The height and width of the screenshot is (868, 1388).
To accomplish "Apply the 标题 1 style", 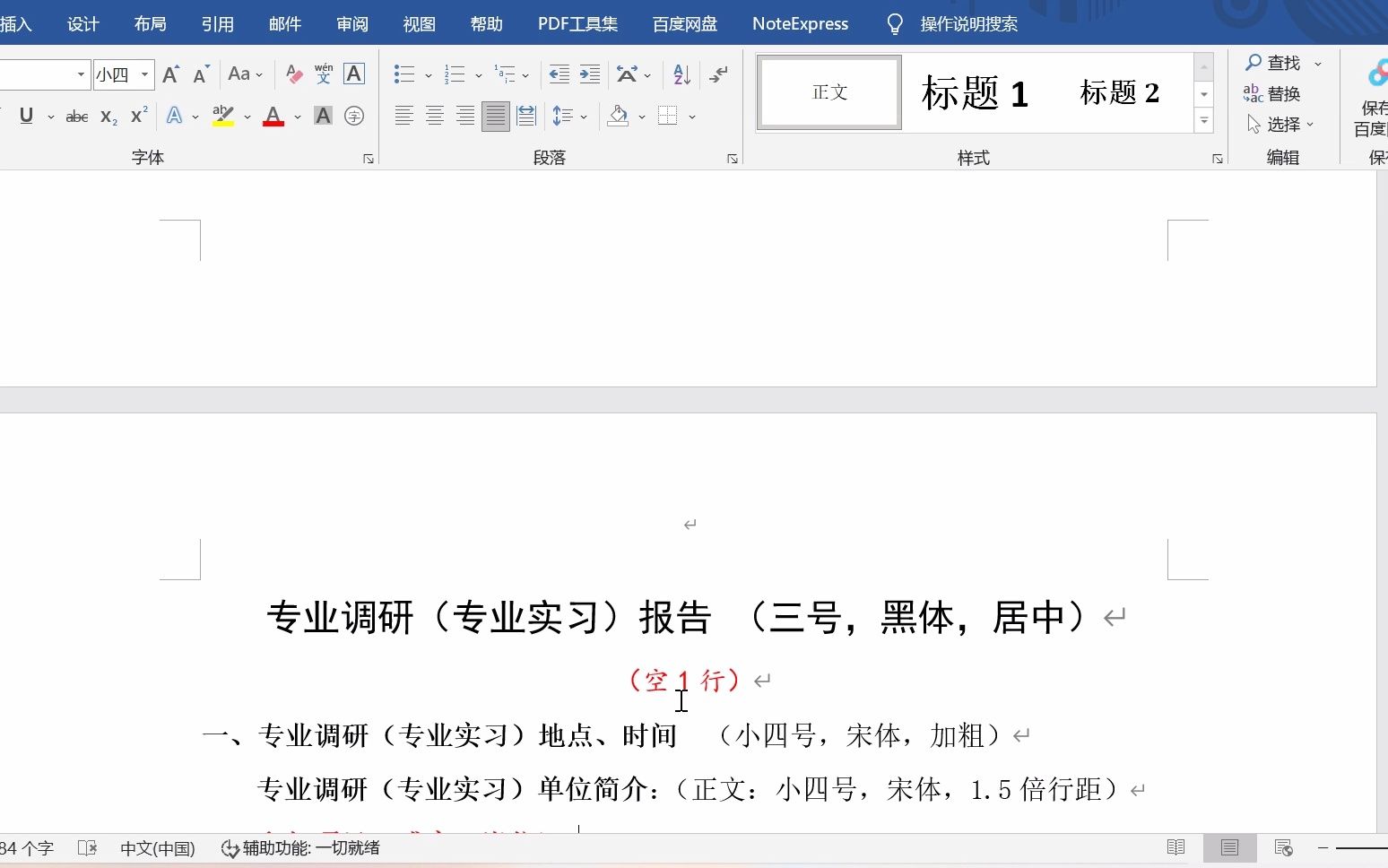I will pyautogui.click(x=975, y=92).
